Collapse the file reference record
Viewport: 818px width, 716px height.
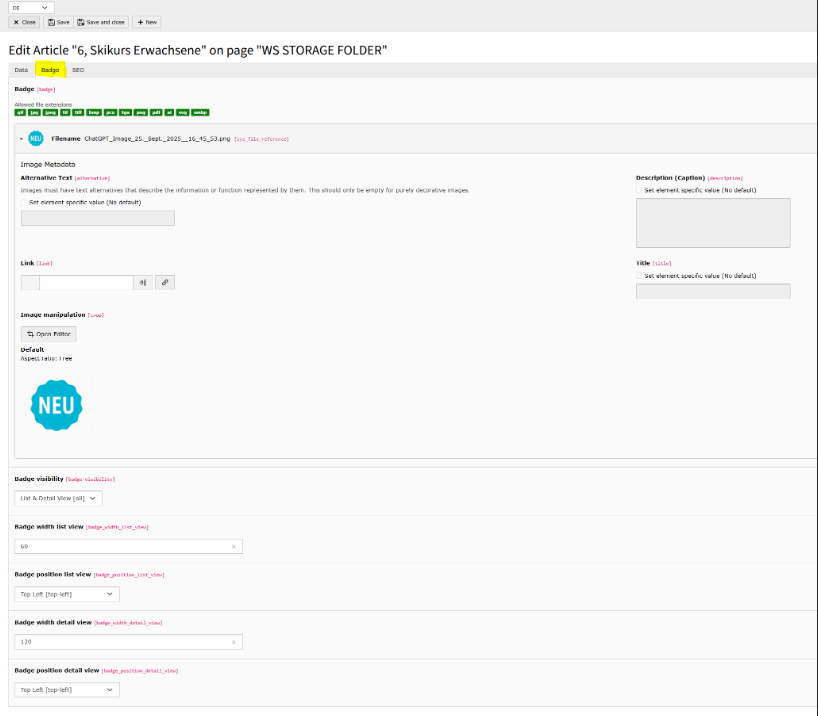pos(21,139)
